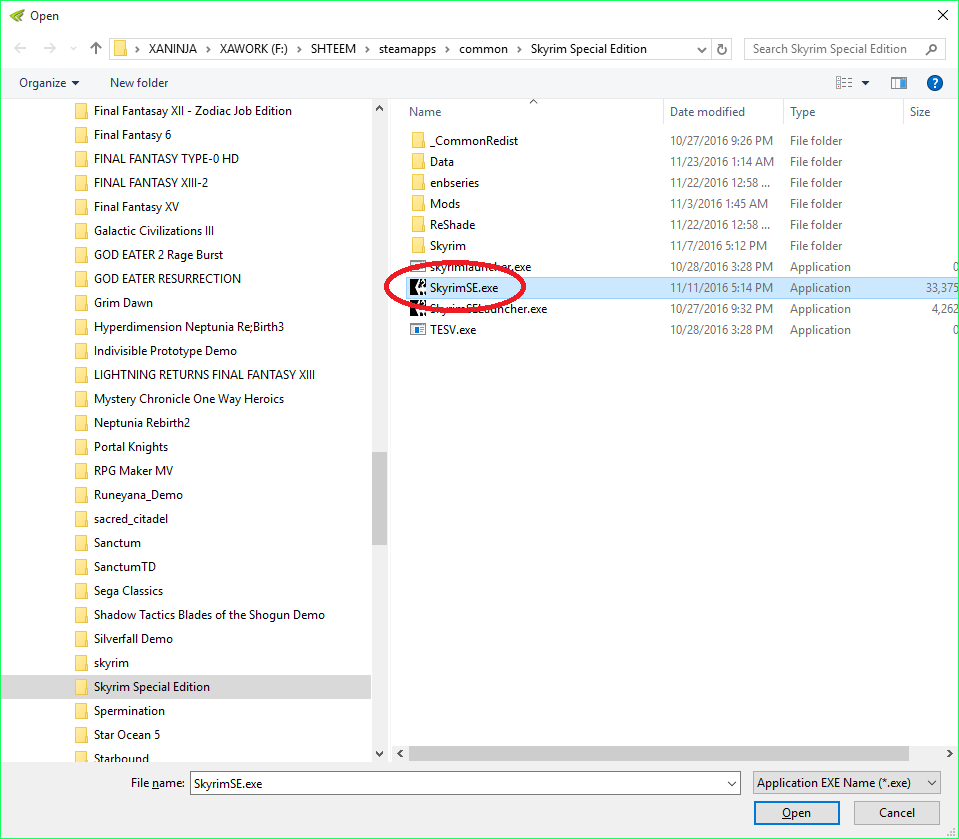Expand the chevron after steamapps in path
The image size is (959, 839).
(447, 49)
